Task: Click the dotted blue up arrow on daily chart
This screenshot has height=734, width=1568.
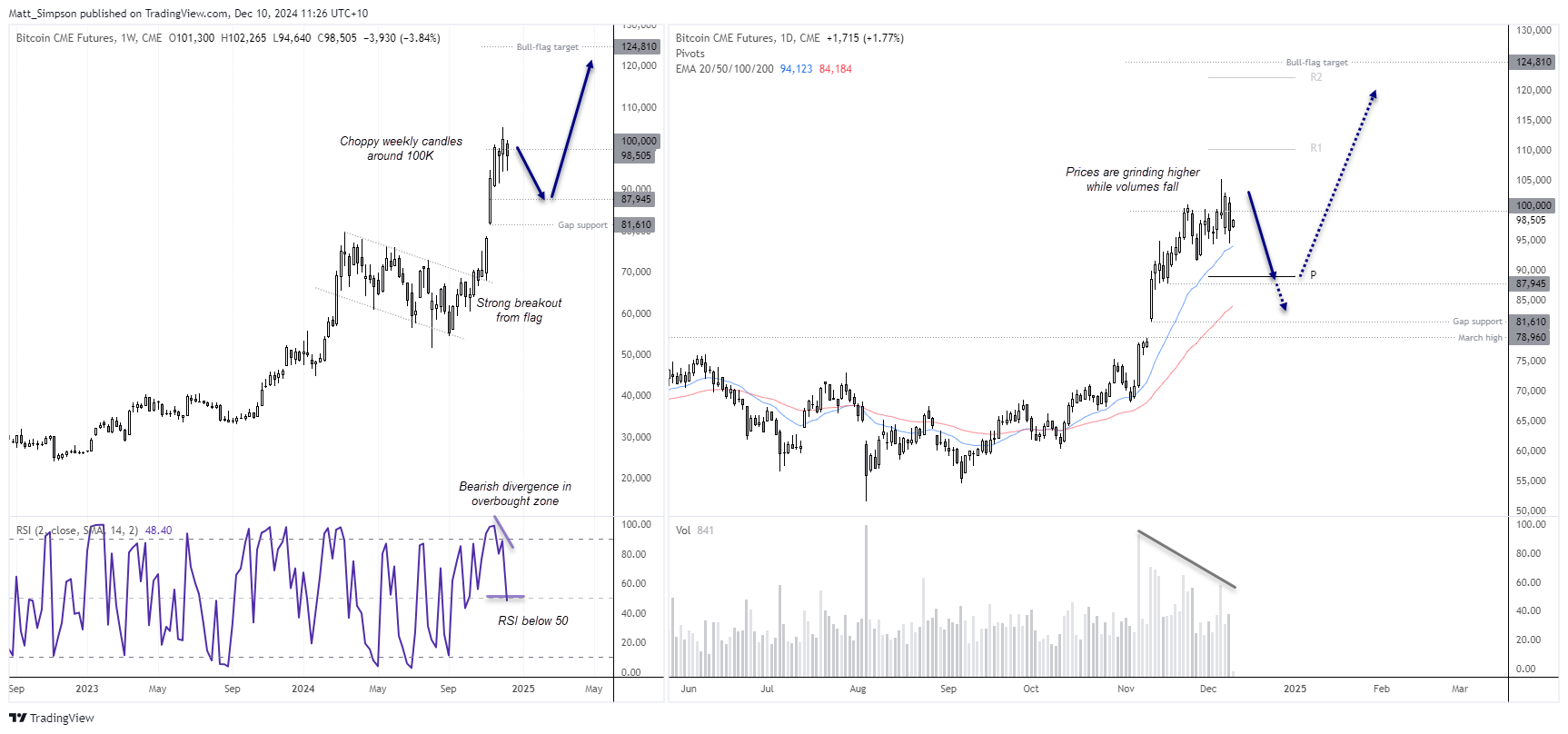Action: point(1338,183)
